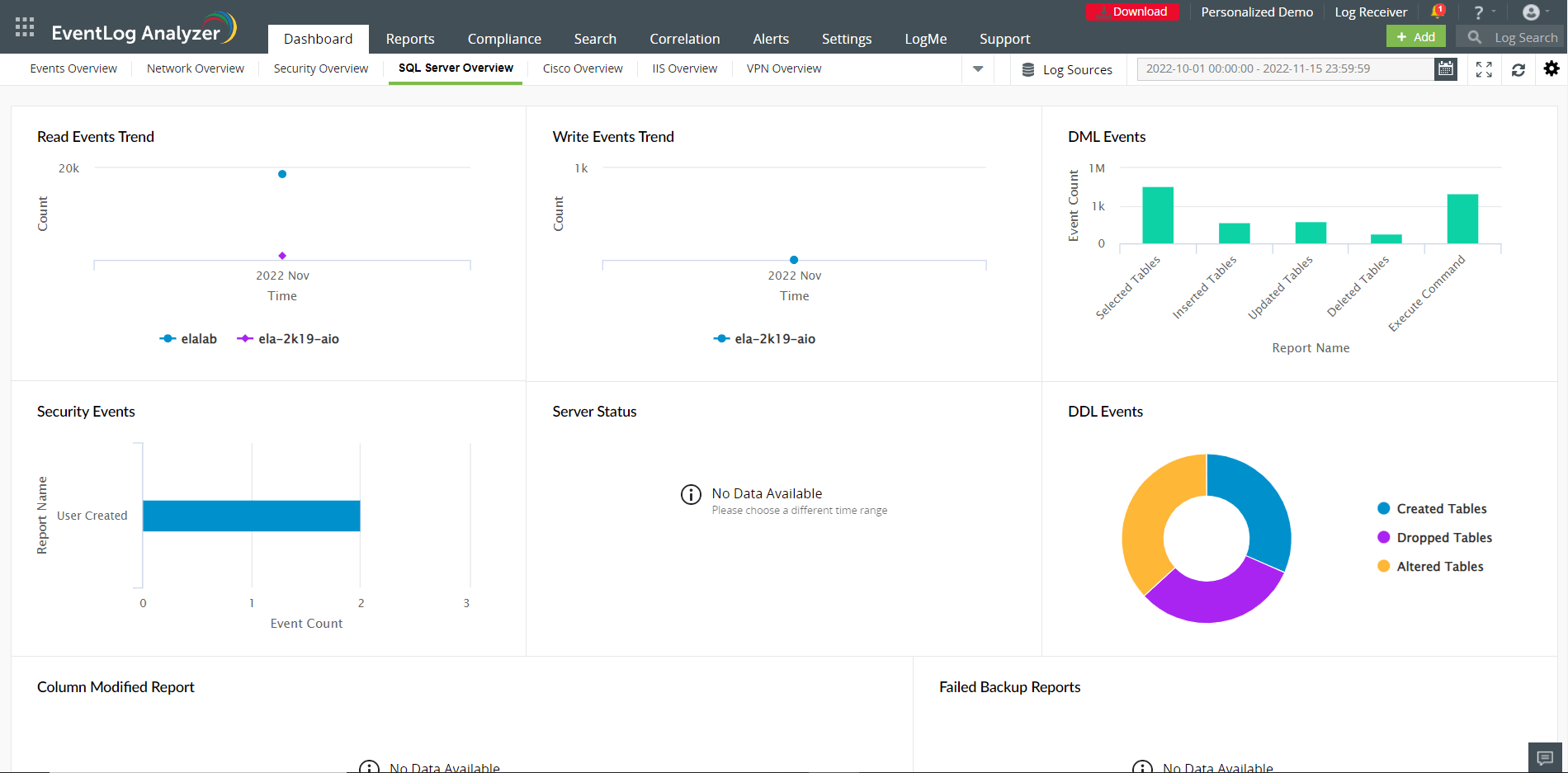Click the blue elalab data point in Read Events
Screen dimensions: 1568x773
point(282,174)
